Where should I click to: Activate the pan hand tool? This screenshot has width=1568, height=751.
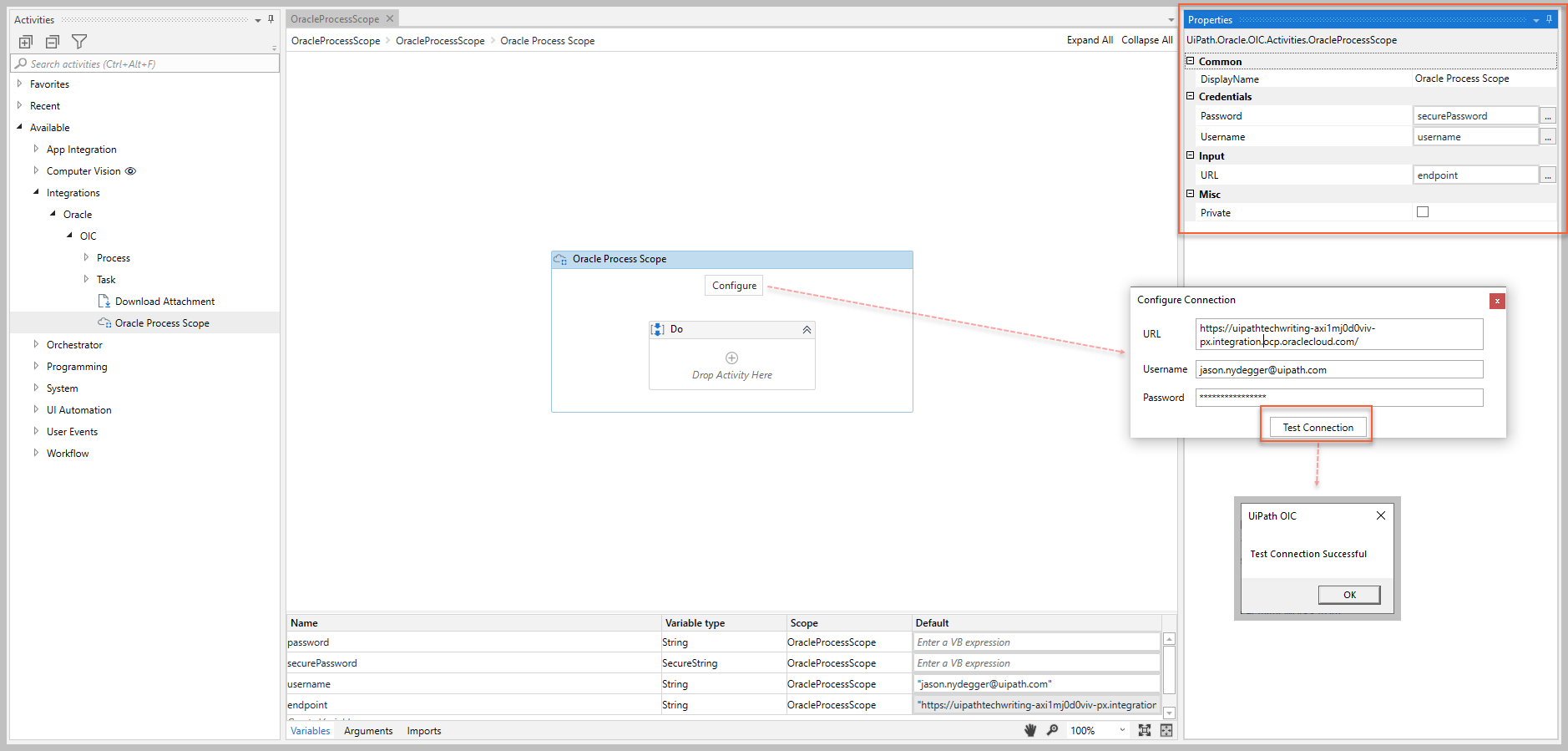click(x=1030, y=730)
